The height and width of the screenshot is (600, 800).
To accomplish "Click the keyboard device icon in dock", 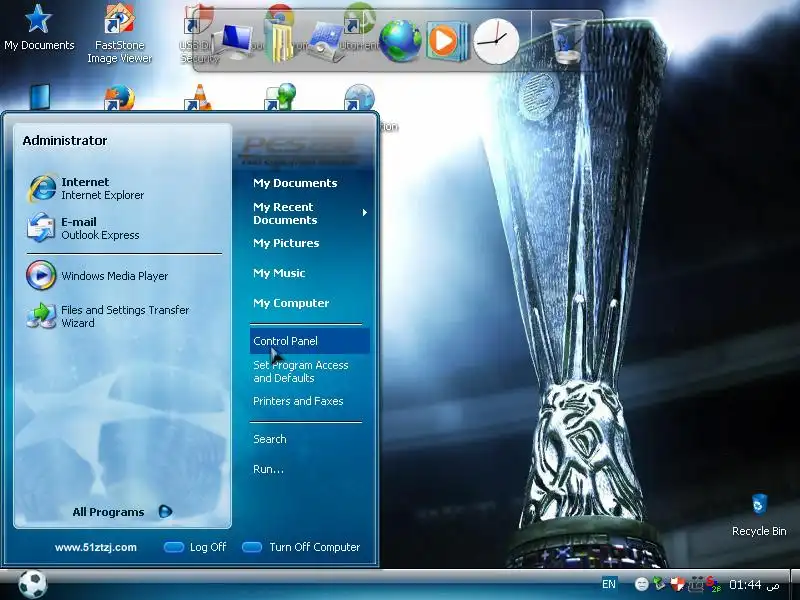I will [x=327, y=42].
